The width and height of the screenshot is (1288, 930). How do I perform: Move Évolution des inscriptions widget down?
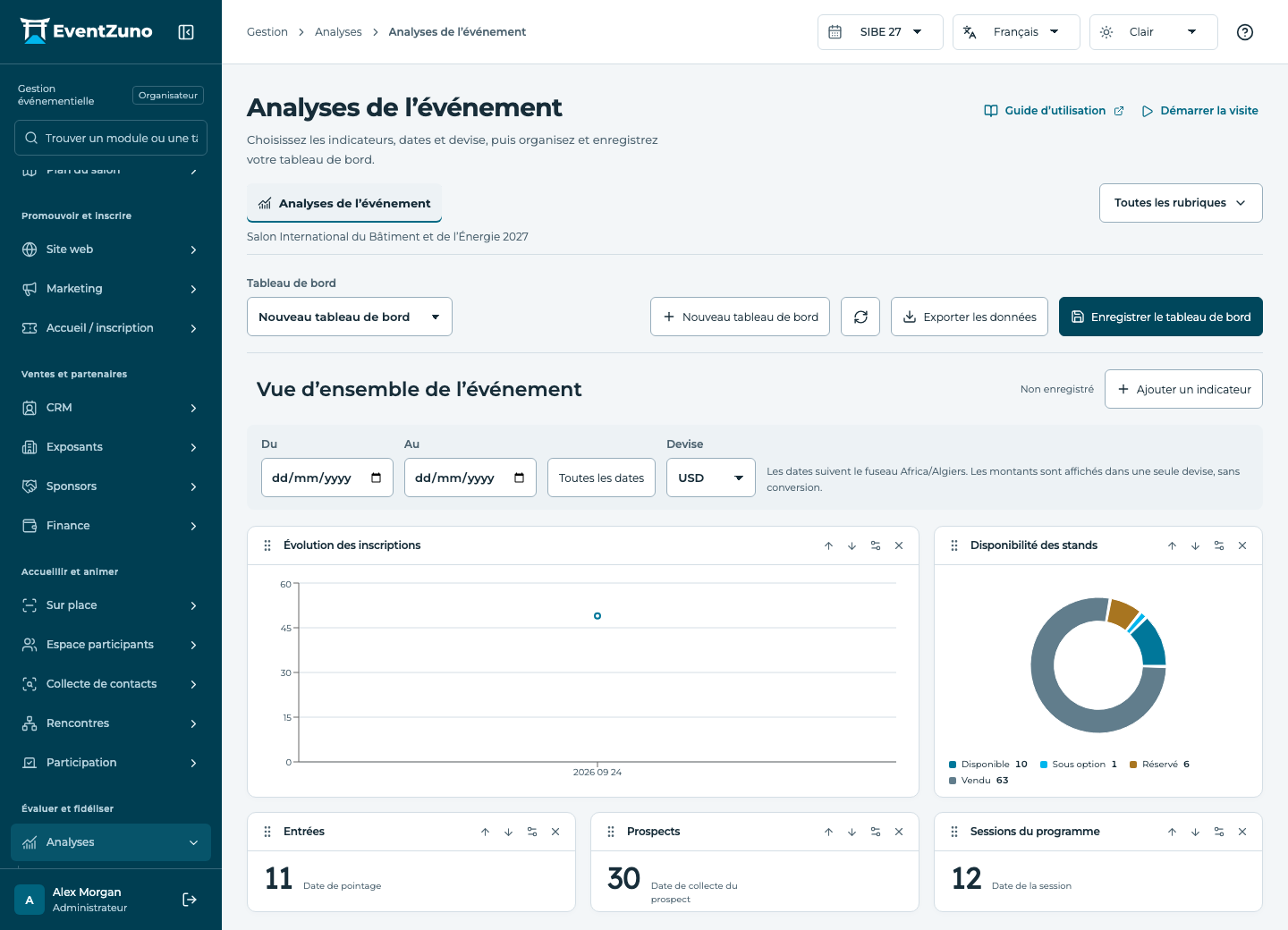click(x=852, y=545)
